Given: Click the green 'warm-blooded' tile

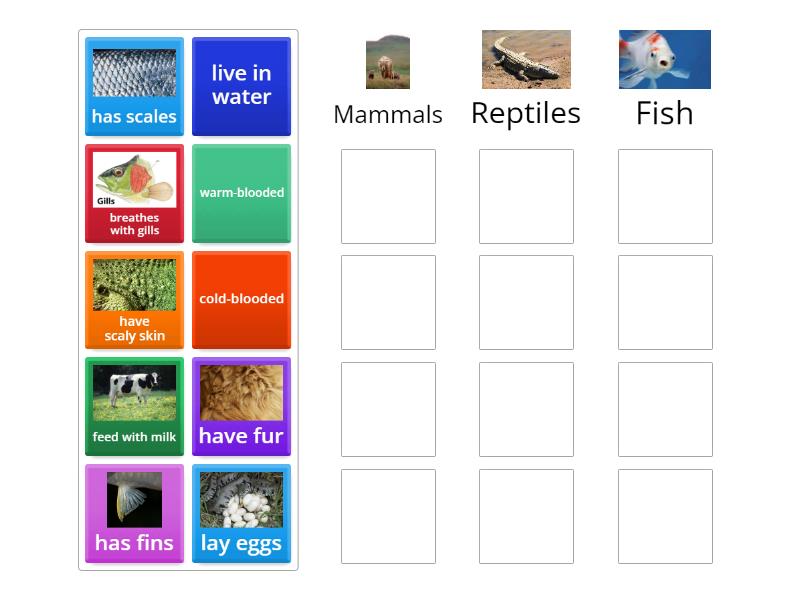Looking at the screenshot, I should tap(241, 193).
